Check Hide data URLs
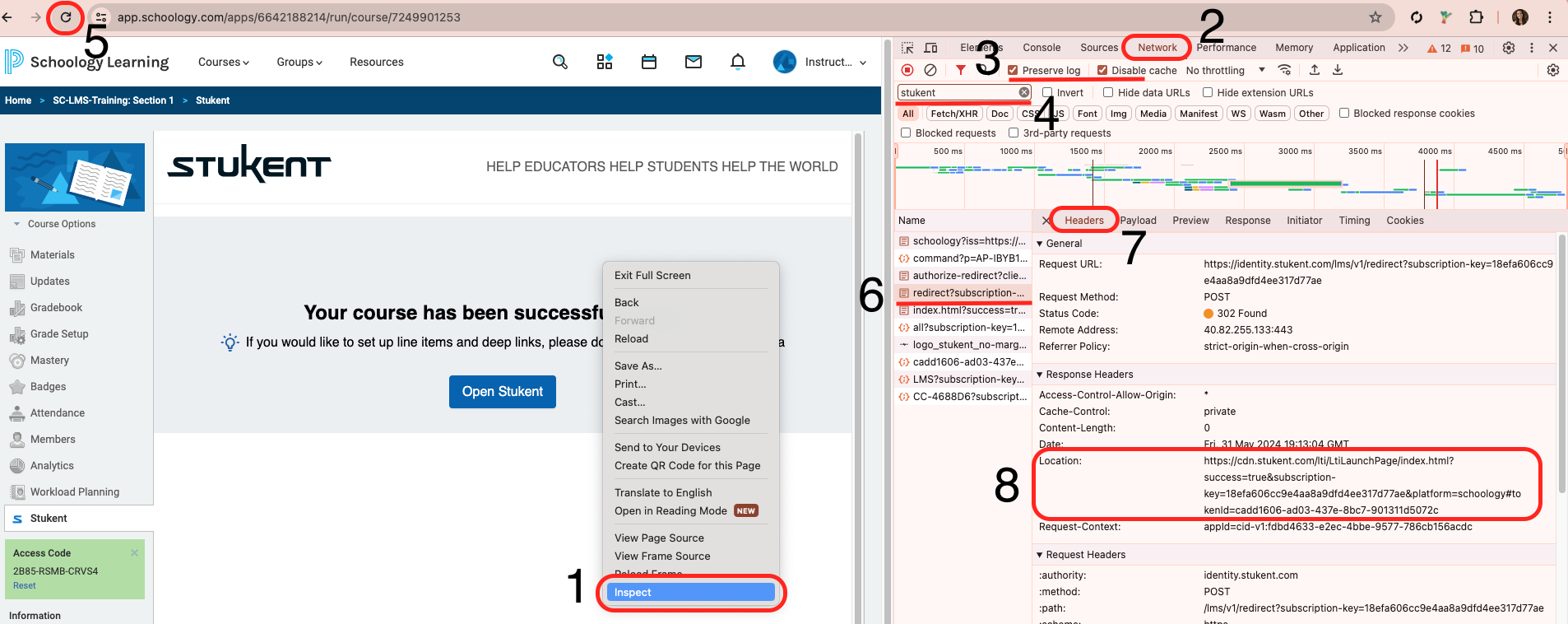This screenshot has width=1568, height=624. 1108,92
